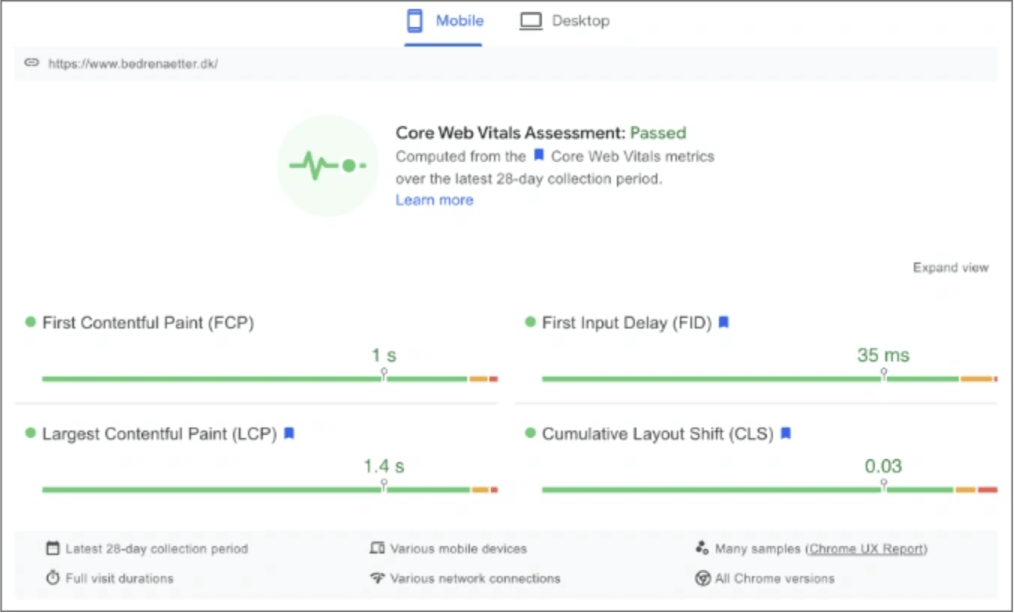Expand the First Input Delay (FID) metric
Image resolution: width=1014 pixels, height=613 pixels.
tap(626, 323)
